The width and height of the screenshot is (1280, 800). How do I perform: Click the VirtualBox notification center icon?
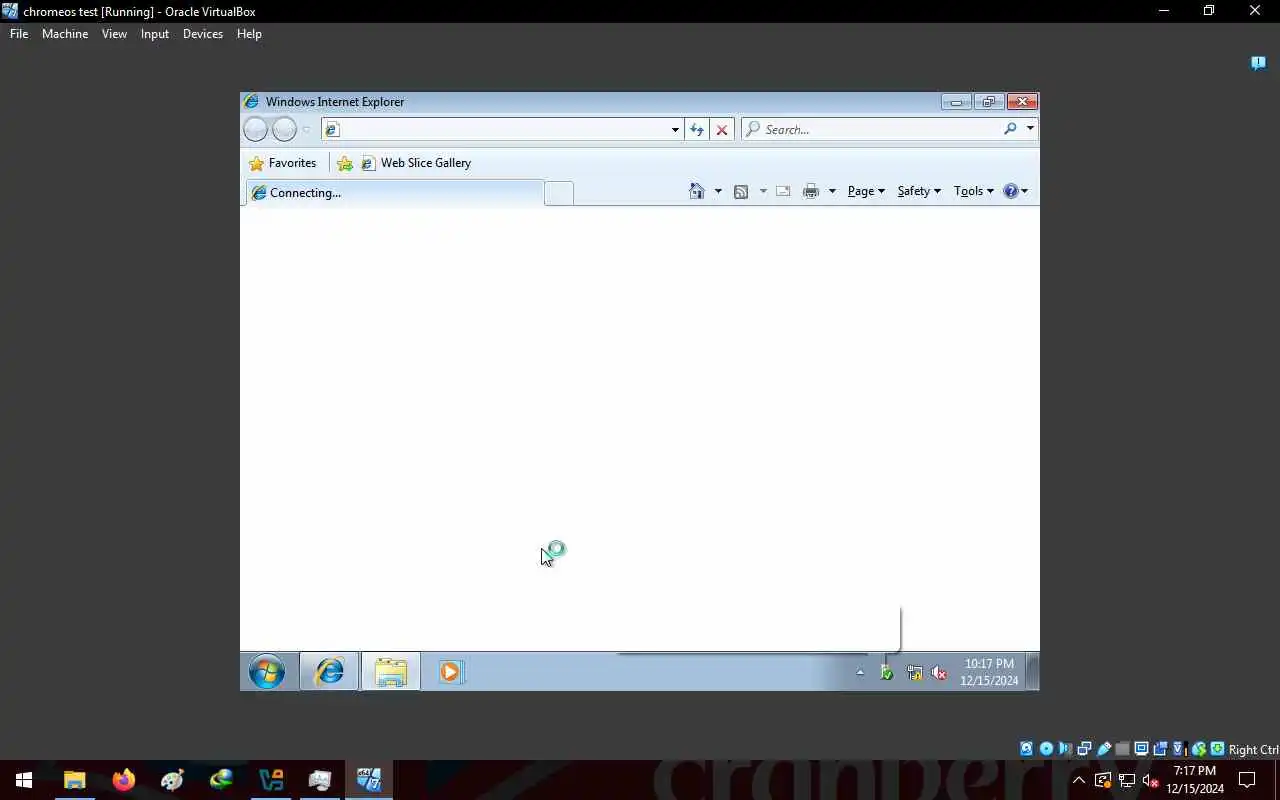point(1259,63)
